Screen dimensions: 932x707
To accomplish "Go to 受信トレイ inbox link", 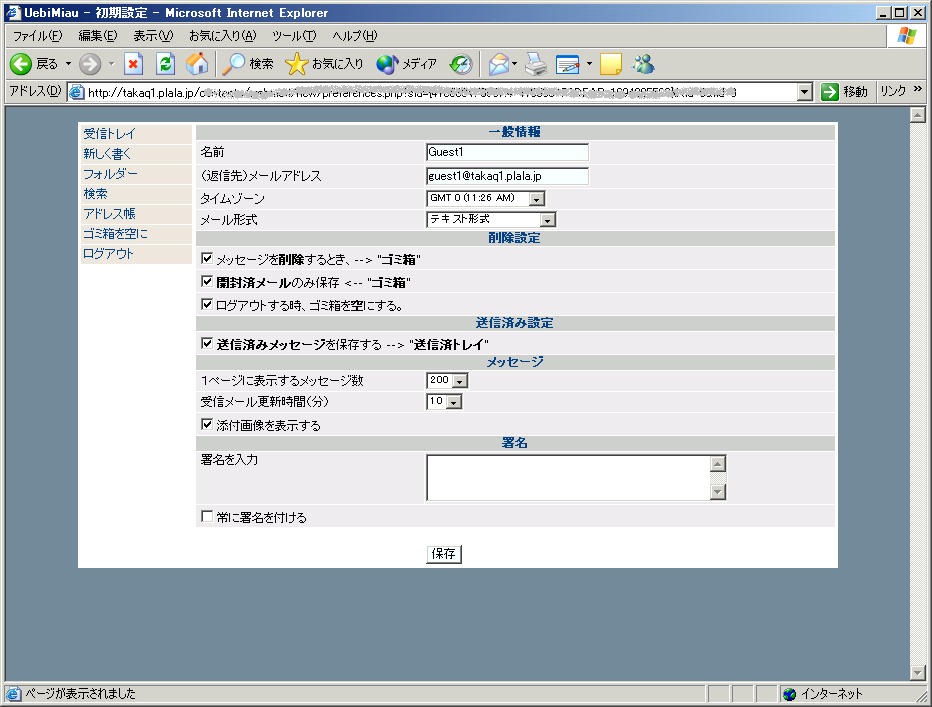I will pos(109,134).
